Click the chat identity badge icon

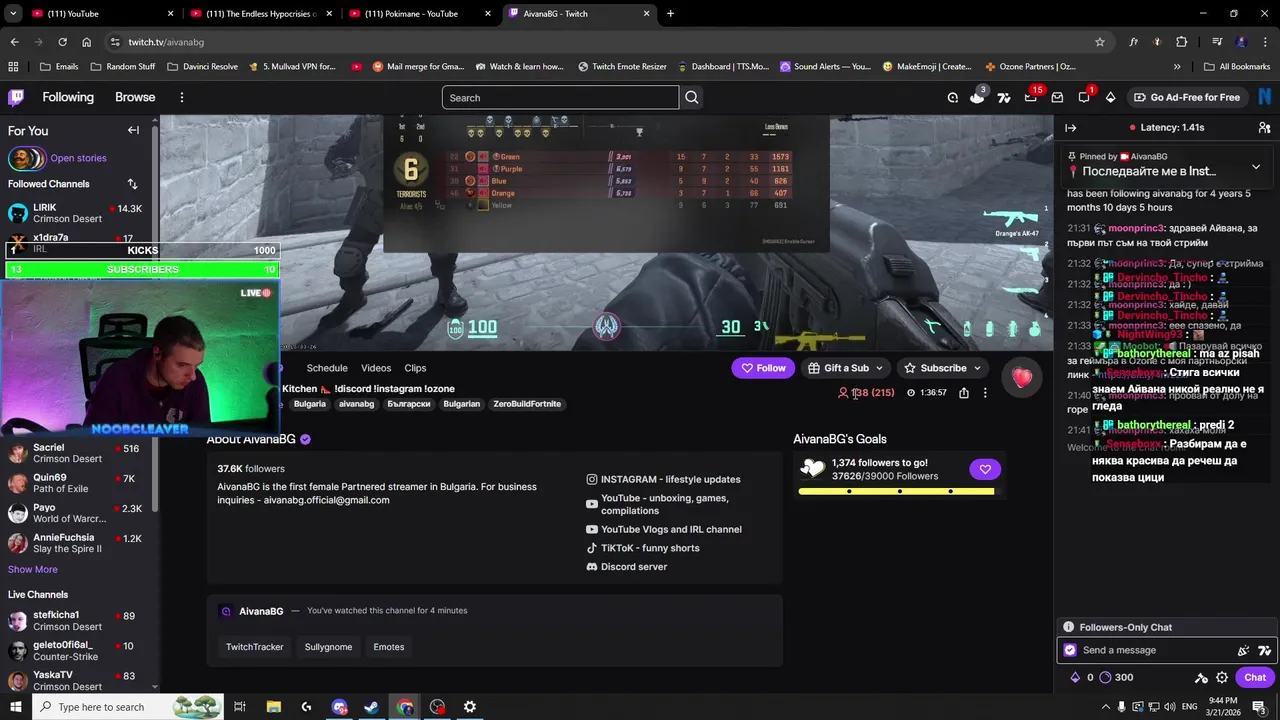[x=1070, y=650]
